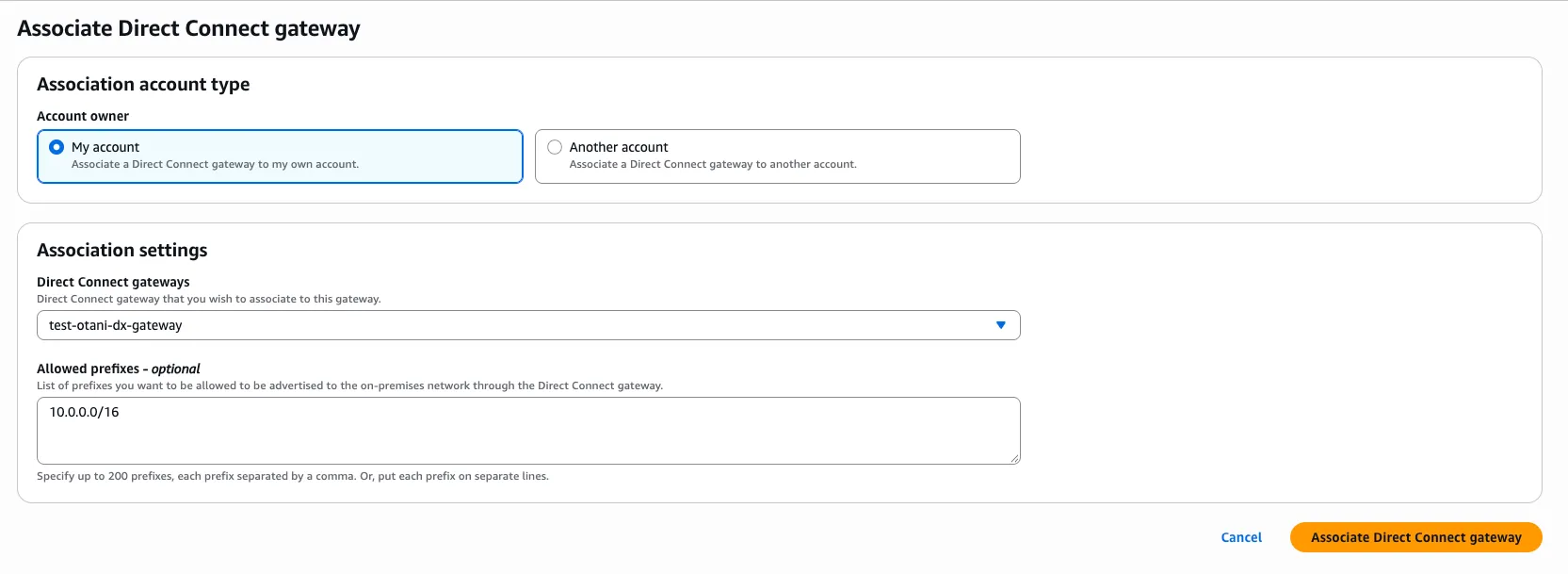The height and width of the screenshot is (574, 1568).
Task: Open the Direct Connect gateways dropdown
Action: 528,325
